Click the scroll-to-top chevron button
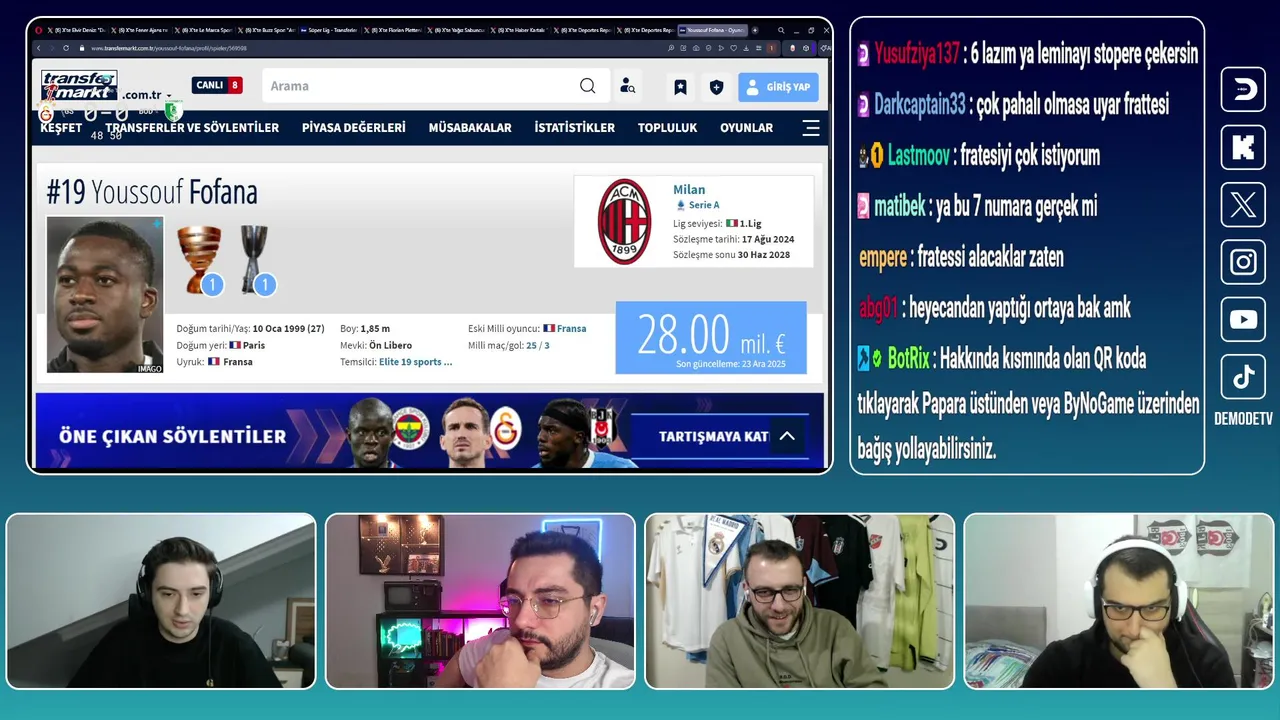This screenshot has height=720, width=1280. click(787, 436)
